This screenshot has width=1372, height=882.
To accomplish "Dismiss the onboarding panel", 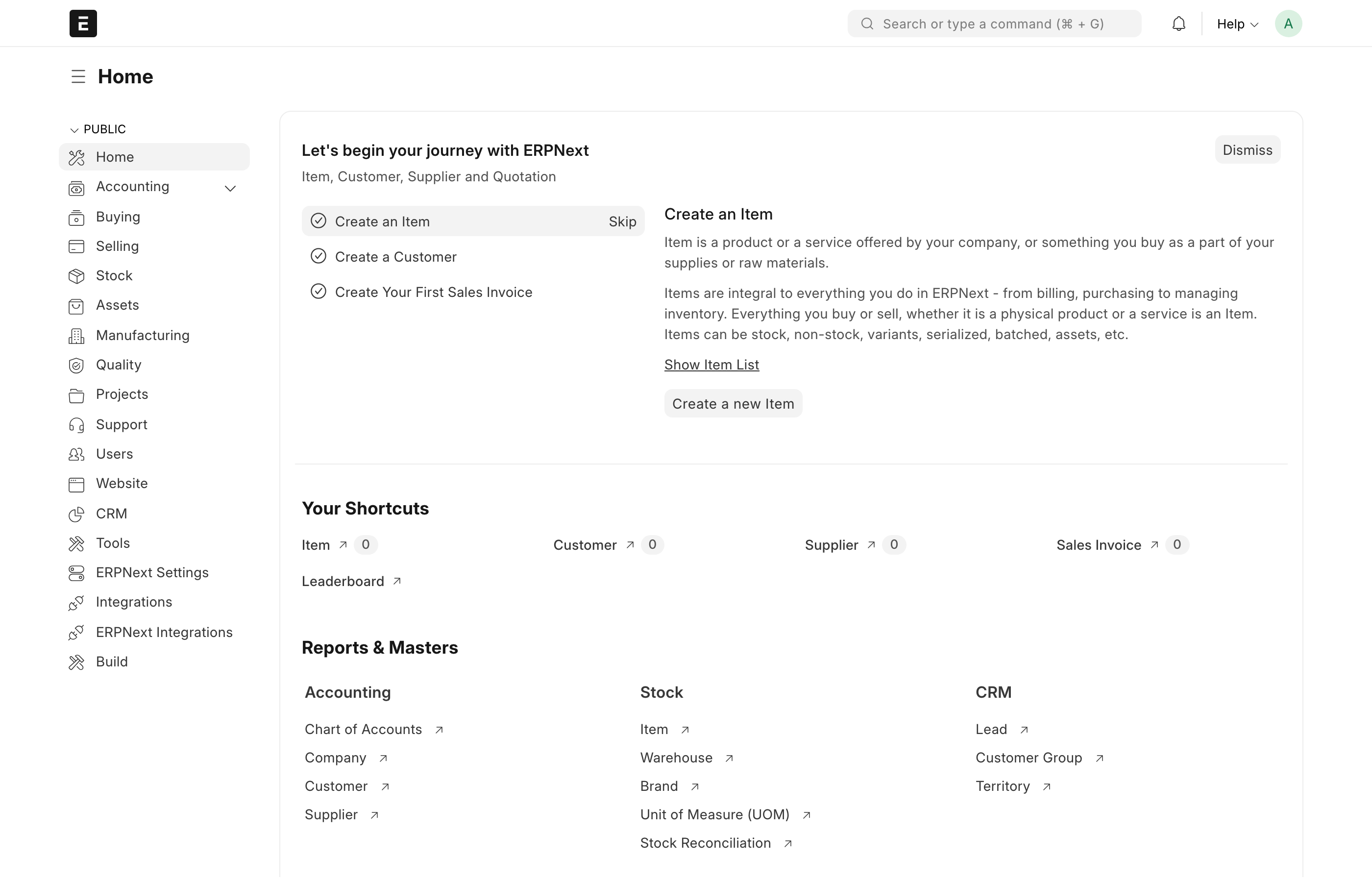I will pos(1247,150).
